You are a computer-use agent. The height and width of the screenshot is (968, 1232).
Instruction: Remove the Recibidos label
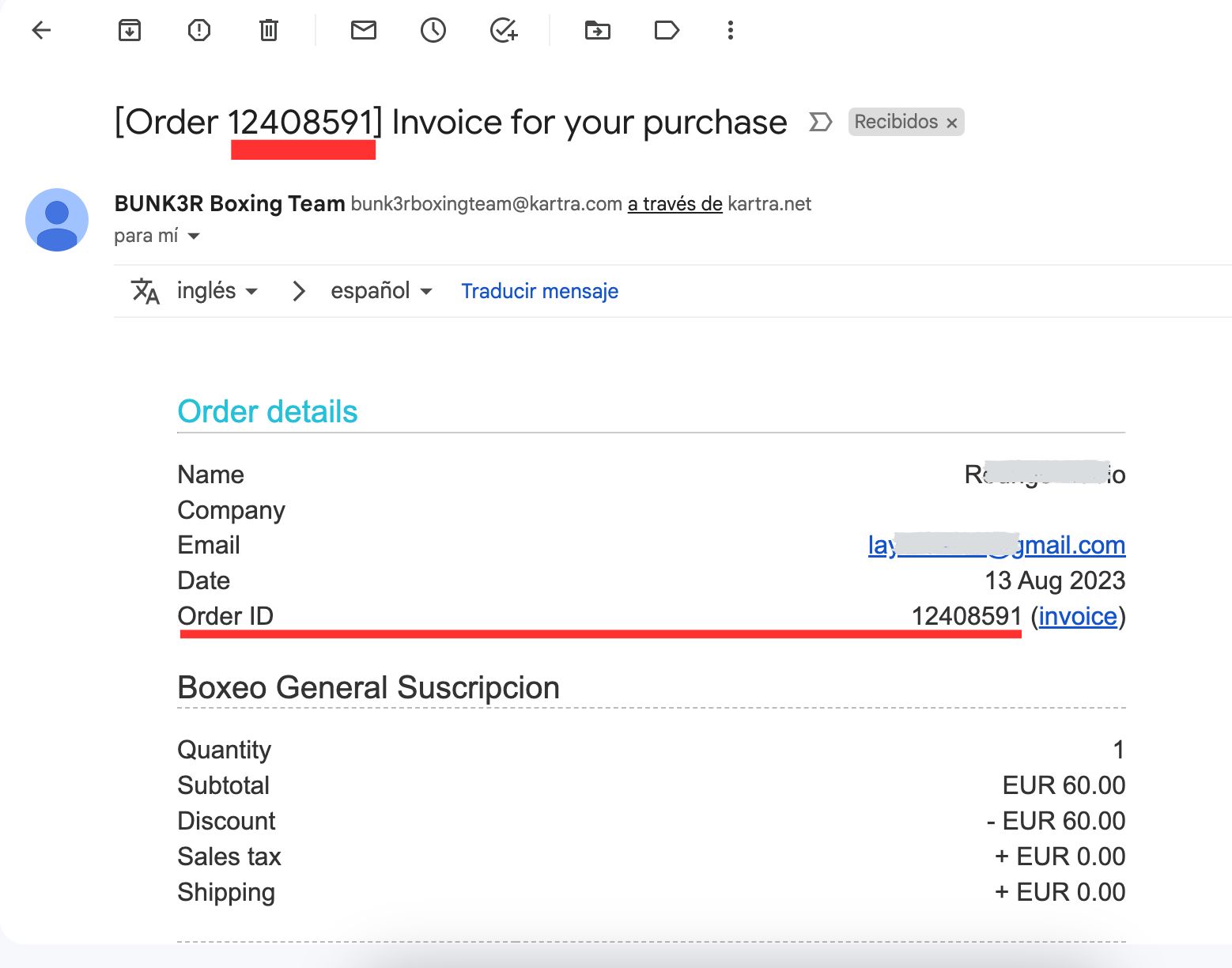point(952,123)
